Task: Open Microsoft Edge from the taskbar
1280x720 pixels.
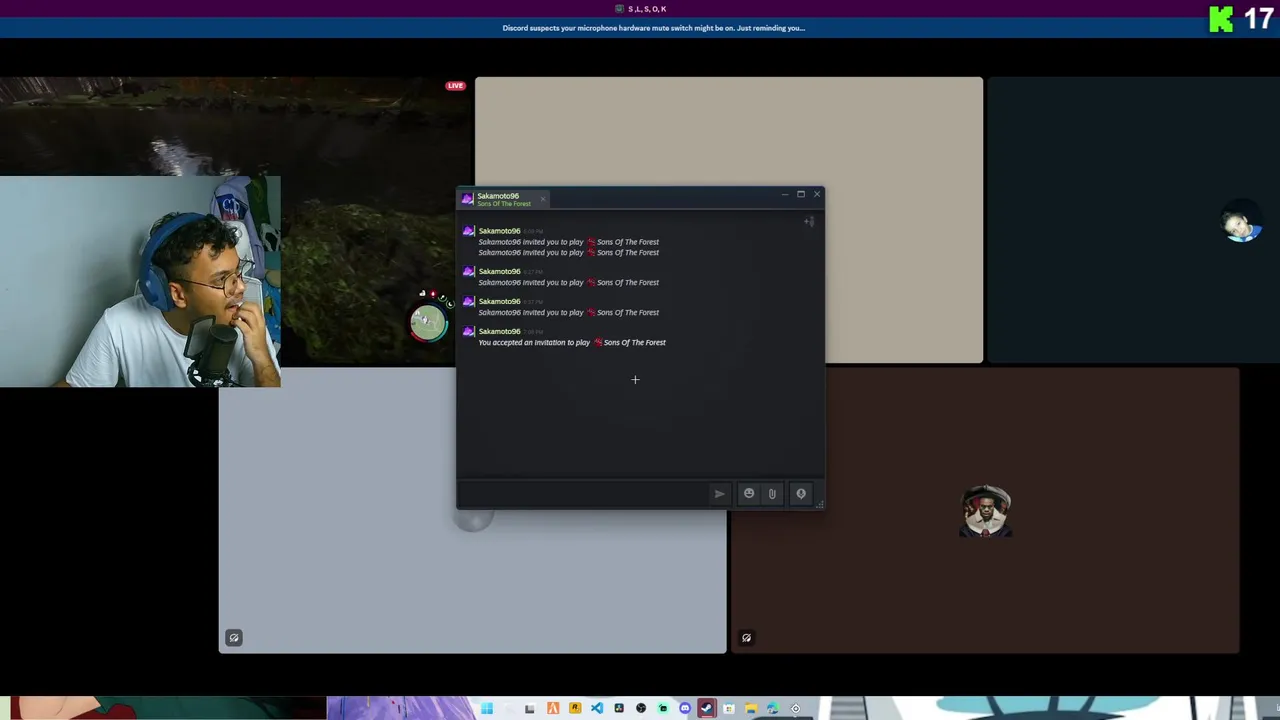Action: 773,709
